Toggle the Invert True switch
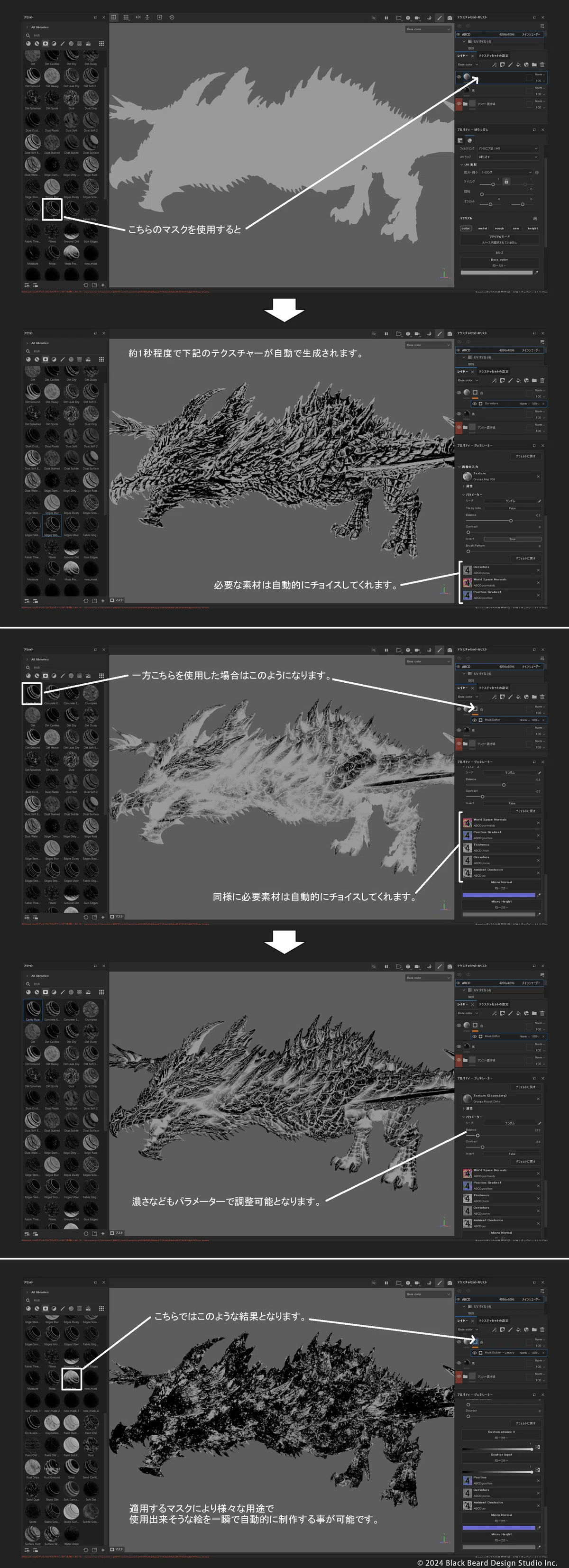569x1568 pixels. pos(513,539)
